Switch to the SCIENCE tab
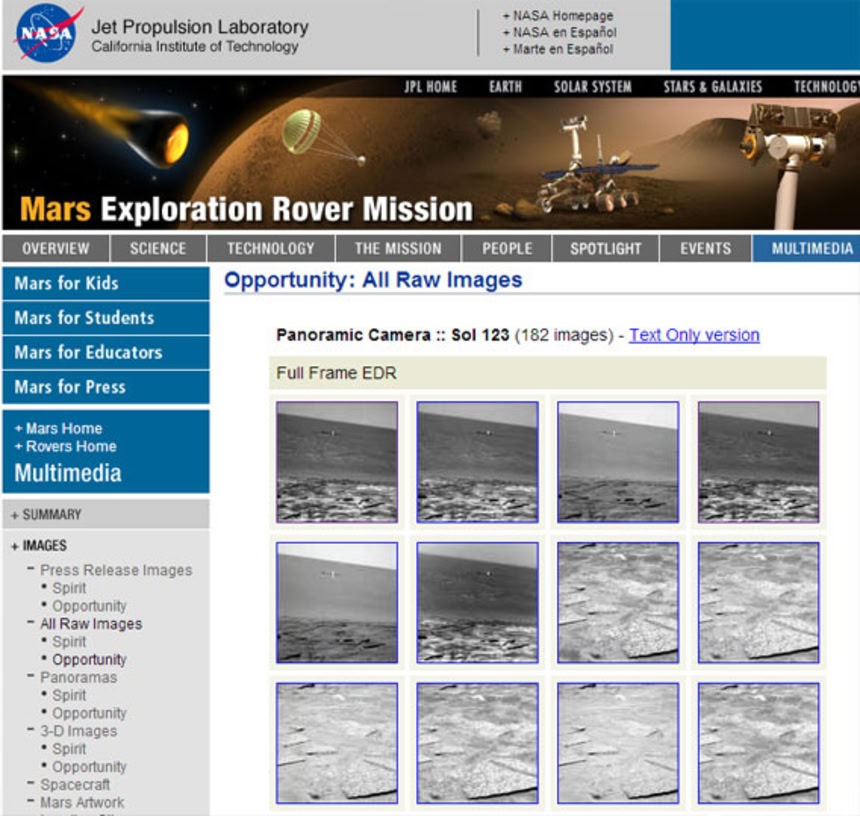Image resolution: width=860 pixels, height=816 pixels. tap(158, 249)
